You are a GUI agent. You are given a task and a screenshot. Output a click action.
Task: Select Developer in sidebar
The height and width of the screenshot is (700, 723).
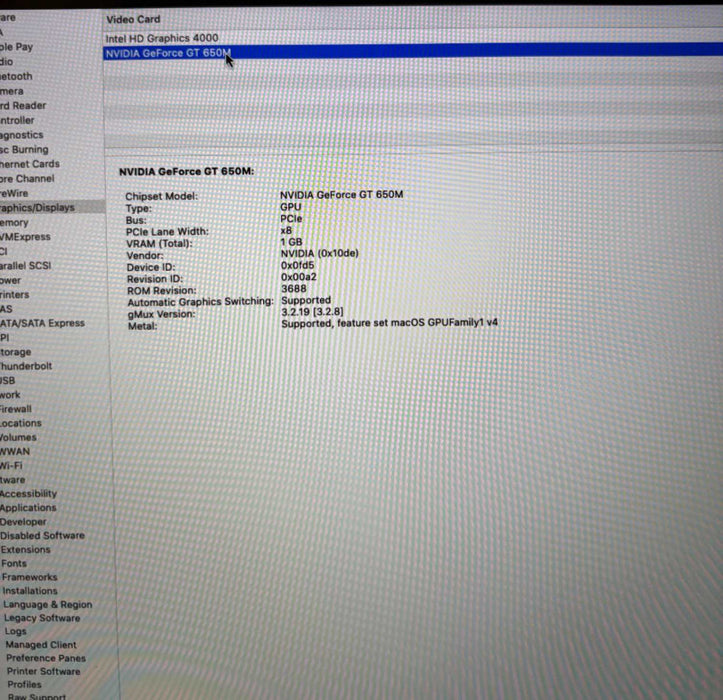pyautogui.click(x=23, y=522)
